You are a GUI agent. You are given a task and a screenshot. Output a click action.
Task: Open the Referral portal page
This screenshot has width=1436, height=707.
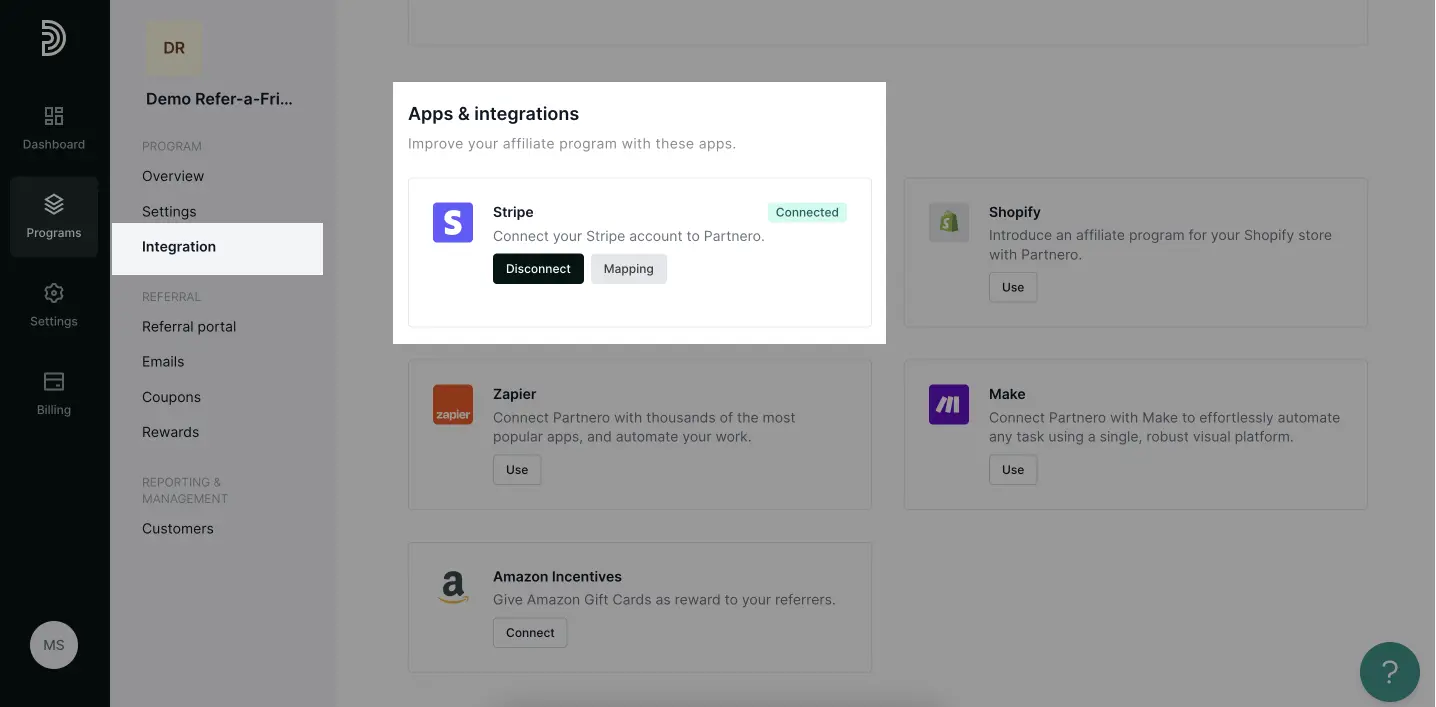tap(189, 327)
